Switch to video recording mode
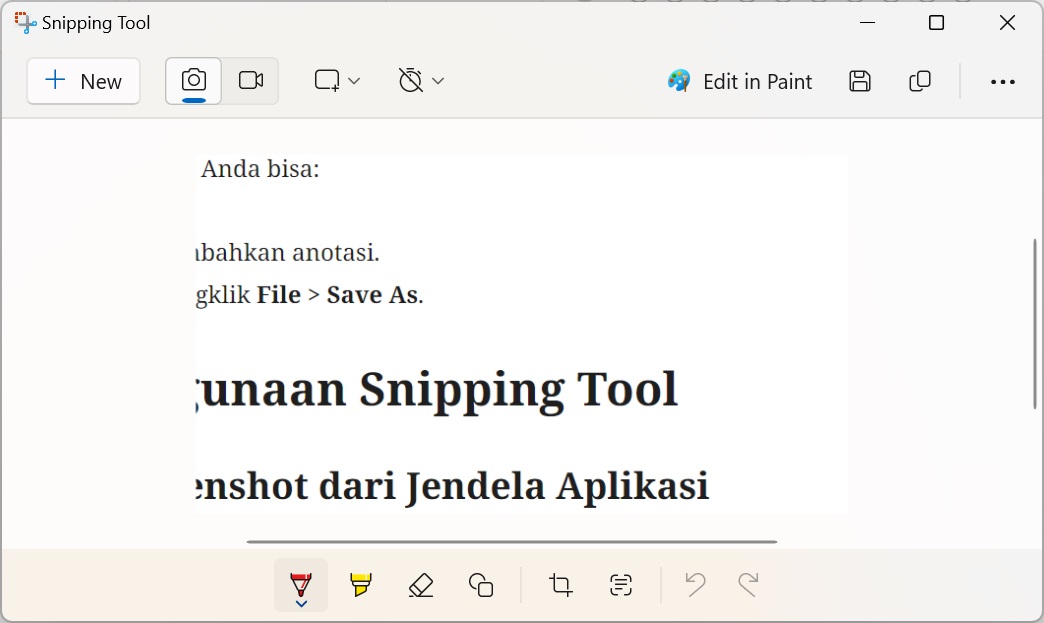 [250, 80]
